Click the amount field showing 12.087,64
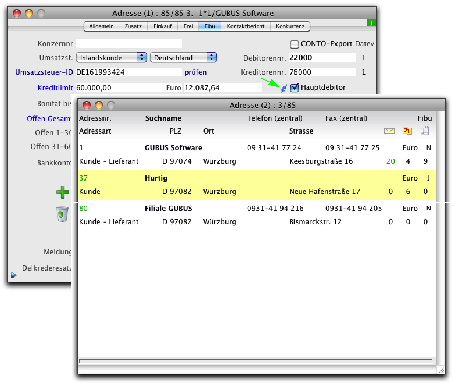Image resolution: width=455 pixels, height=387 pixels. [222, 88]
